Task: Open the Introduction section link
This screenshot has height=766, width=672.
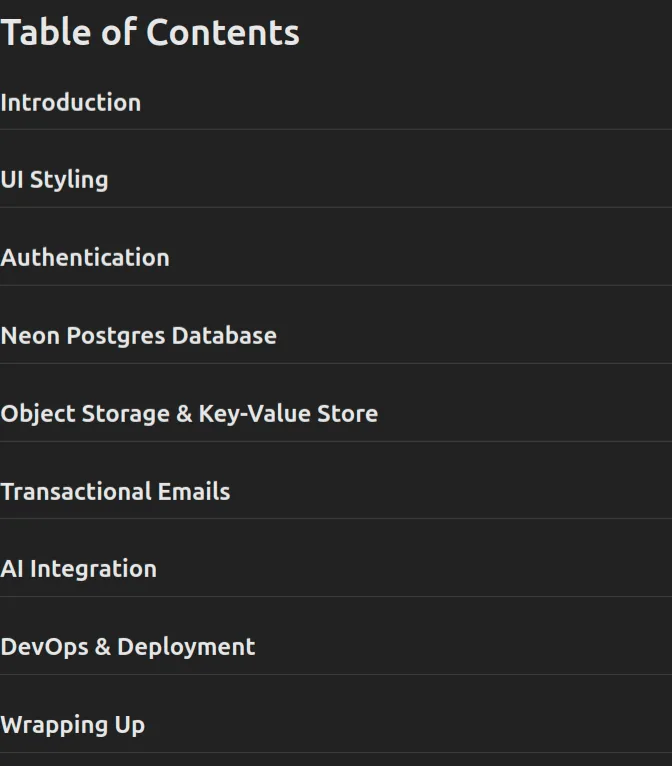Action: click(71, 103)
